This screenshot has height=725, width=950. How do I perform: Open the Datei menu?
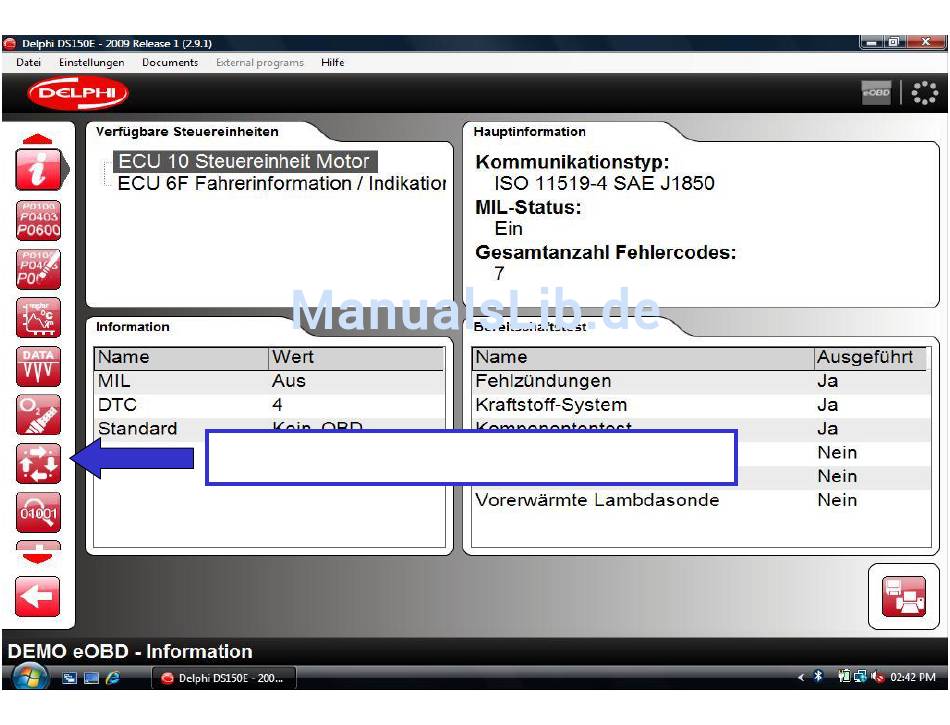pos(28,62)
